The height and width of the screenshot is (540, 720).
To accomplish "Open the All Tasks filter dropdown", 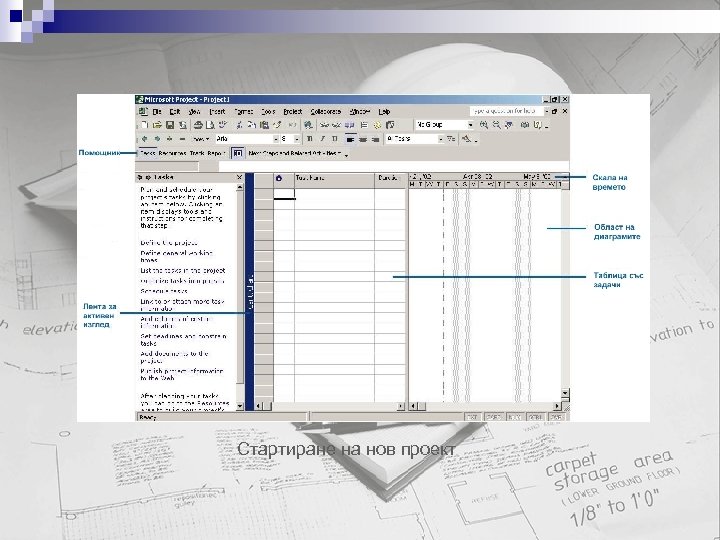I will pos(441,139).
